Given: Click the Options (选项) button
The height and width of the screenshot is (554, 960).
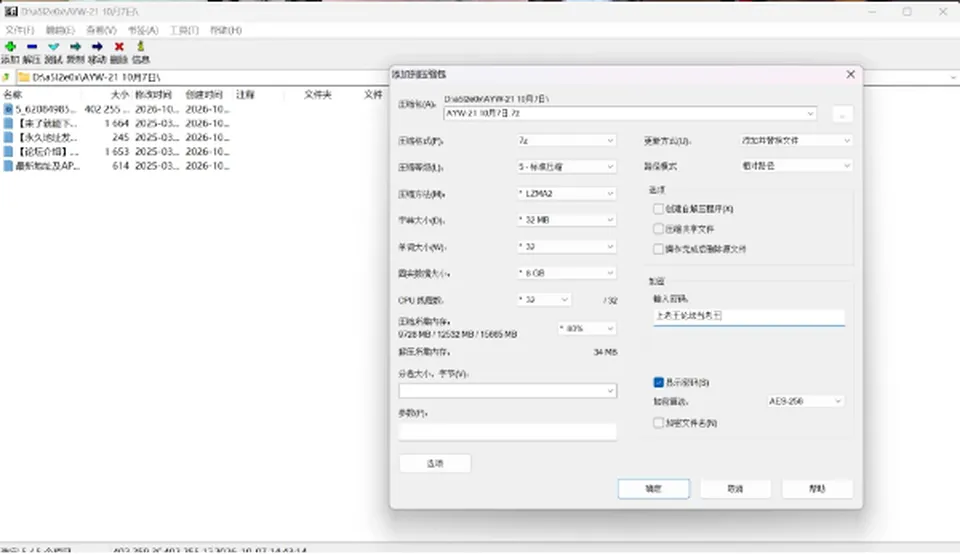Looking at the screenshot, I should pyautogui.click(x=435, y=463).
